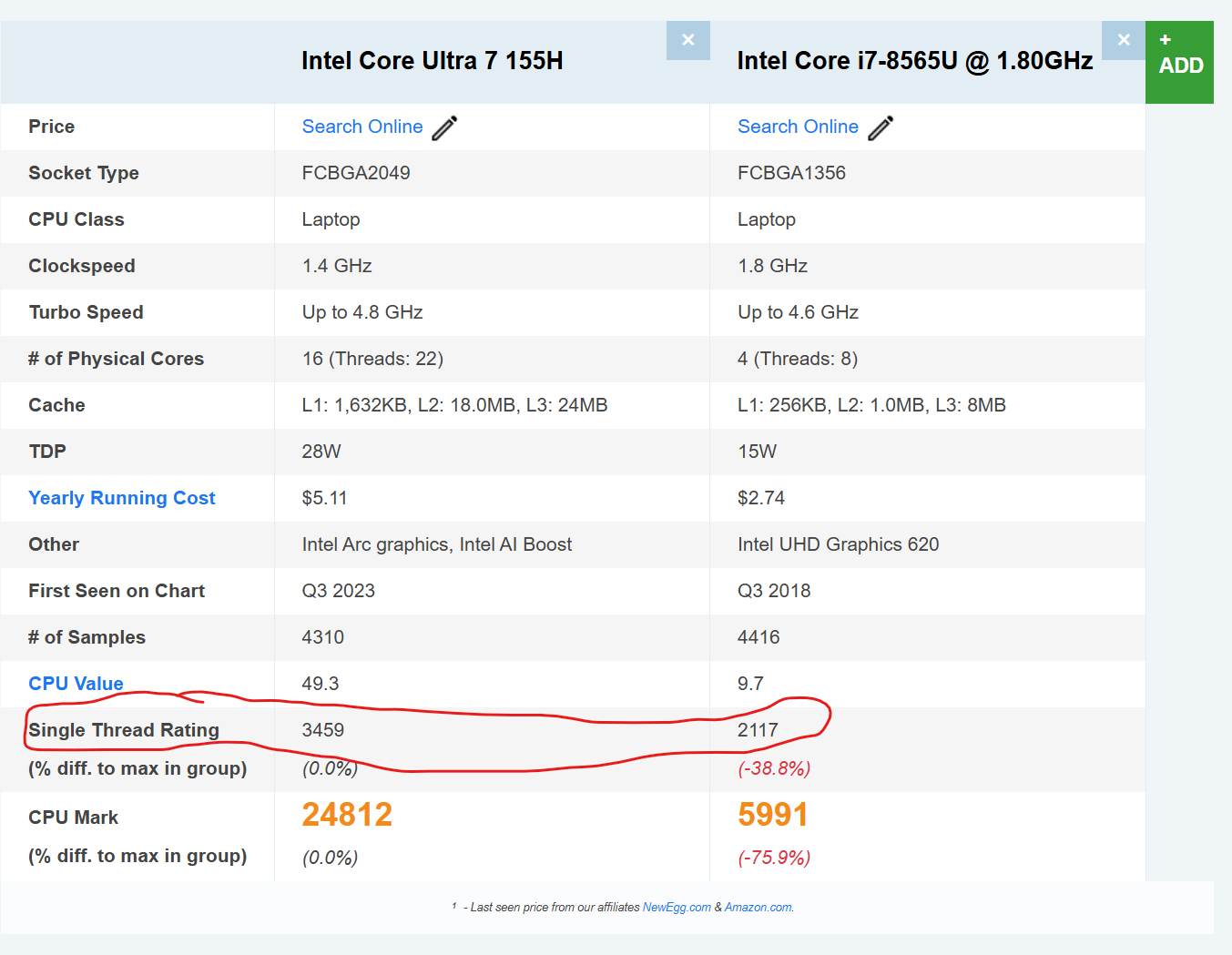Open Search Online for Core Ultra 7 155H

coord(362,127)
